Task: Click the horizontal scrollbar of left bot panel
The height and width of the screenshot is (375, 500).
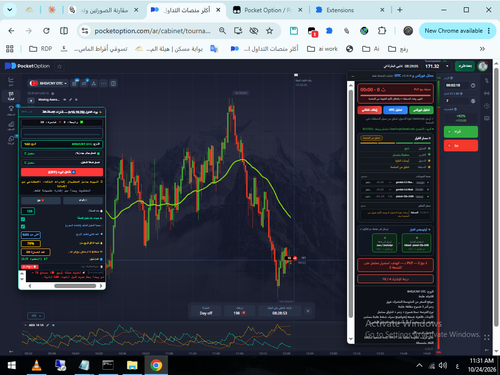Action: [x=75, y=286]
